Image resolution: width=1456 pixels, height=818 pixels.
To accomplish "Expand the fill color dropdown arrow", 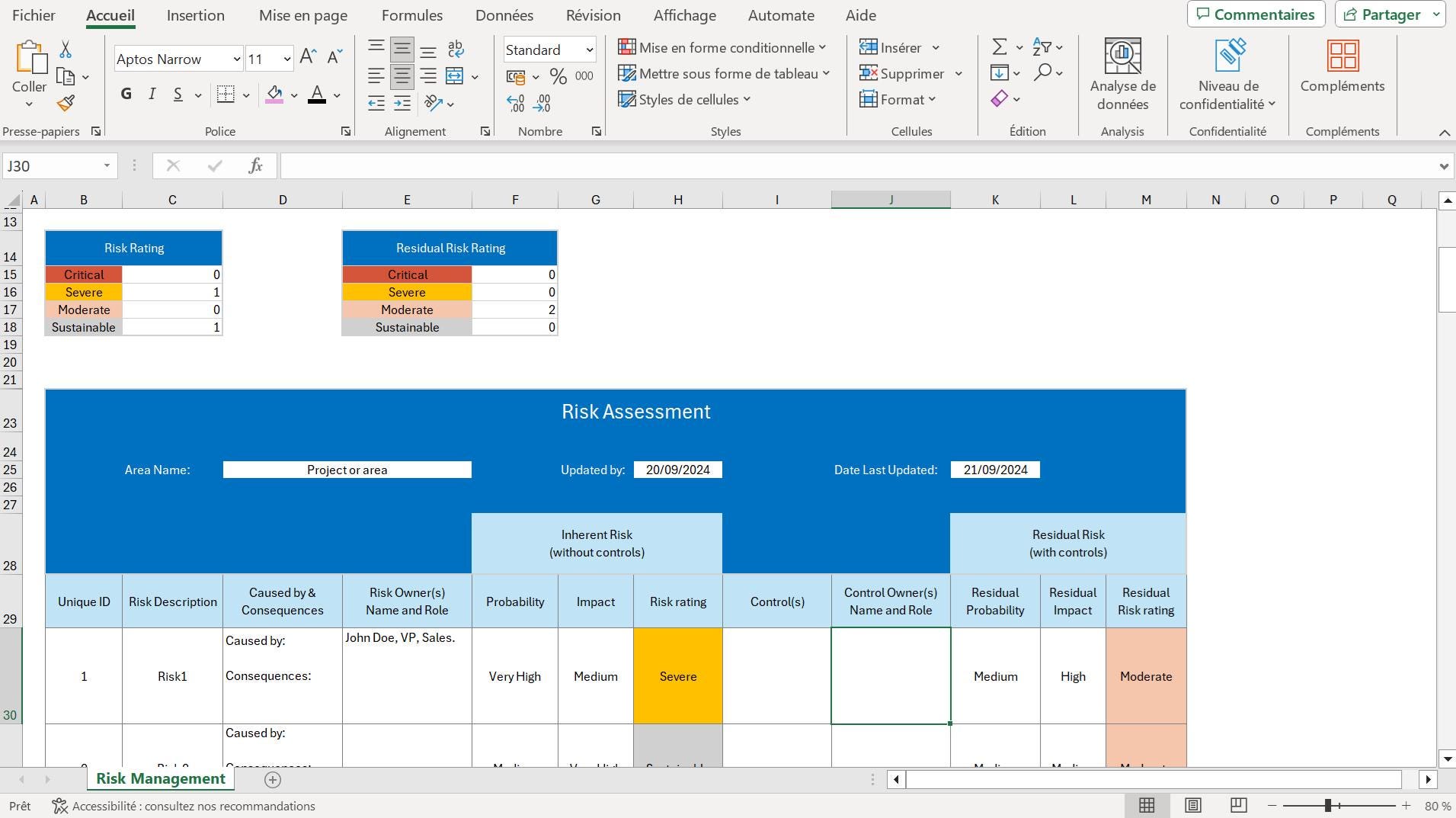I will pyautogui.click(x=294, y=95).
